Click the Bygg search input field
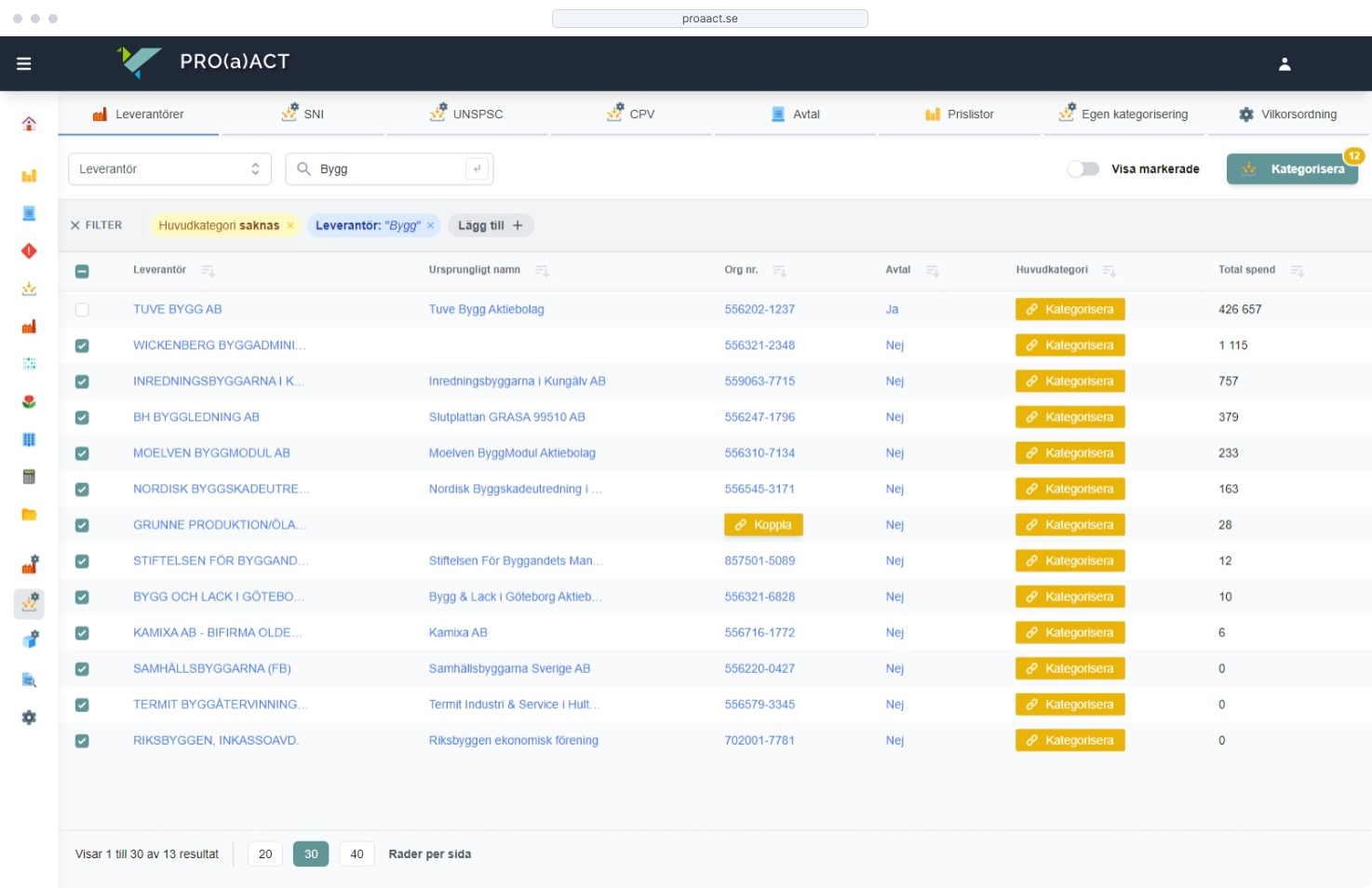The image size is (1372, 888). (x=389, y=168)
